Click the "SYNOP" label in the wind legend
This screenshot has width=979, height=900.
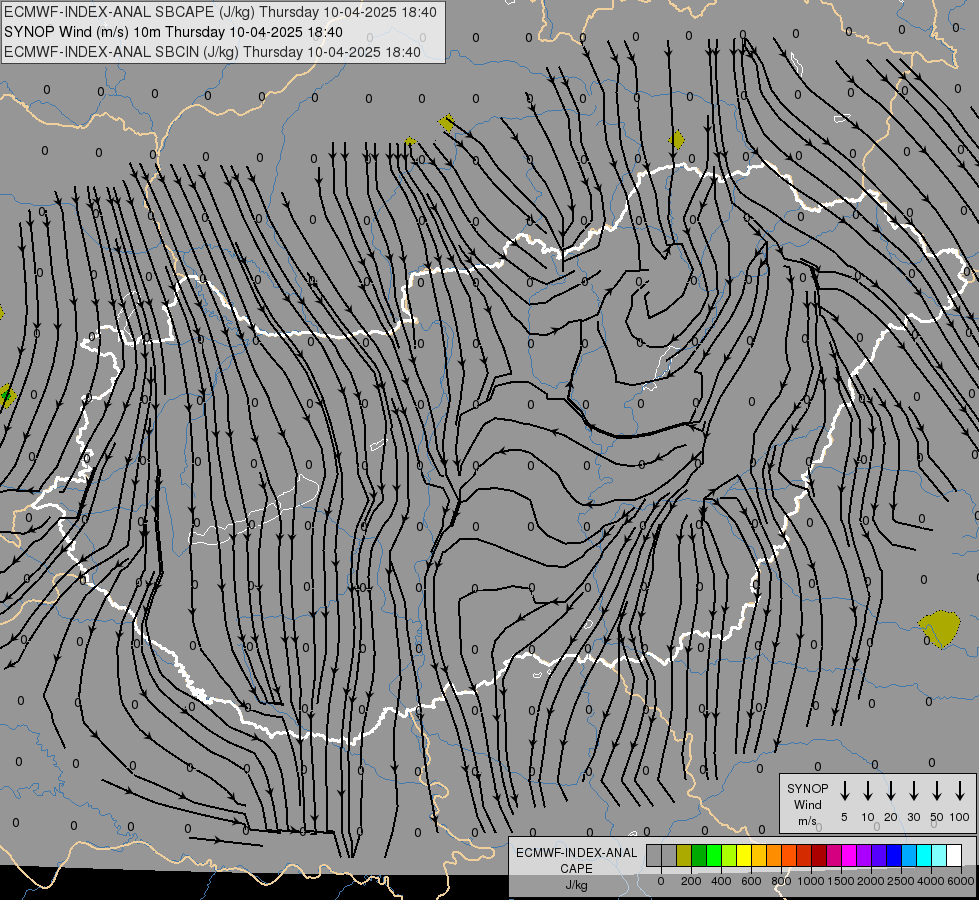tap(807, 788)
